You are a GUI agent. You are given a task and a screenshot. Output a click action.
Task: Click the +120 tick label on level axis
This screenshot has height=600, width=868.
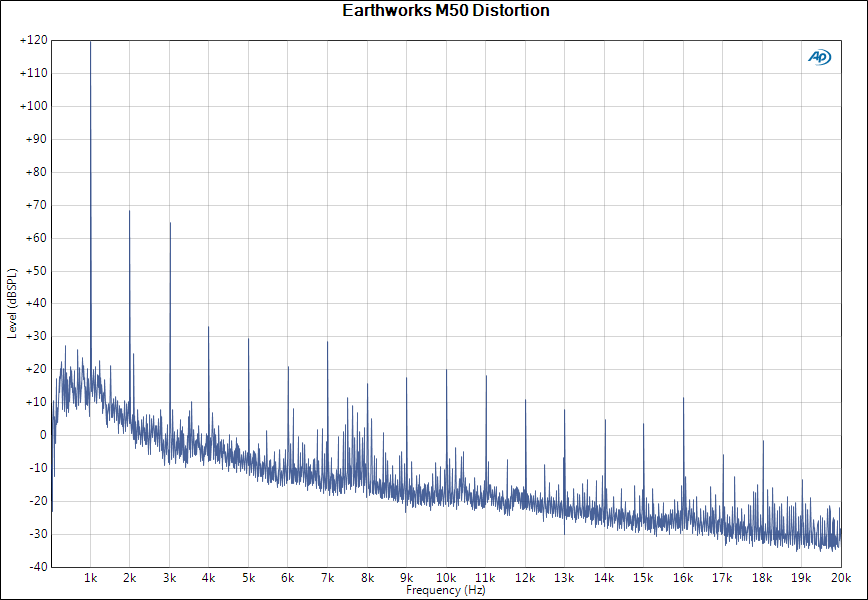point(34,41)
